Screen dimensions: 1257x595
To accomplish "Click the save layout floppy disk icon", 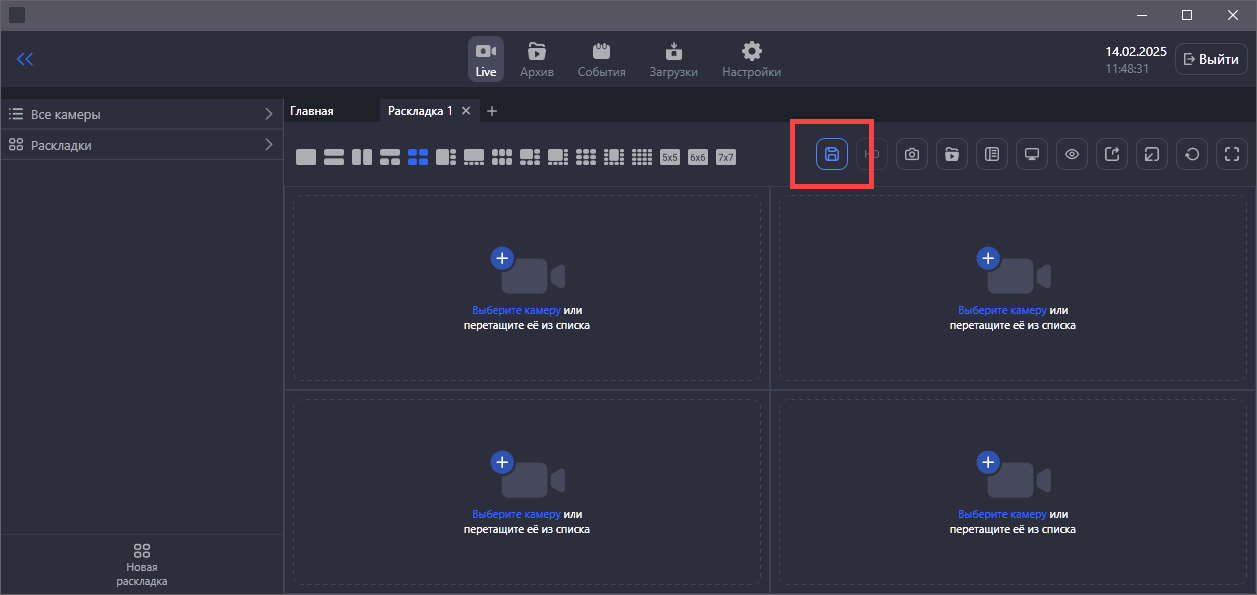I will point(831,154).
